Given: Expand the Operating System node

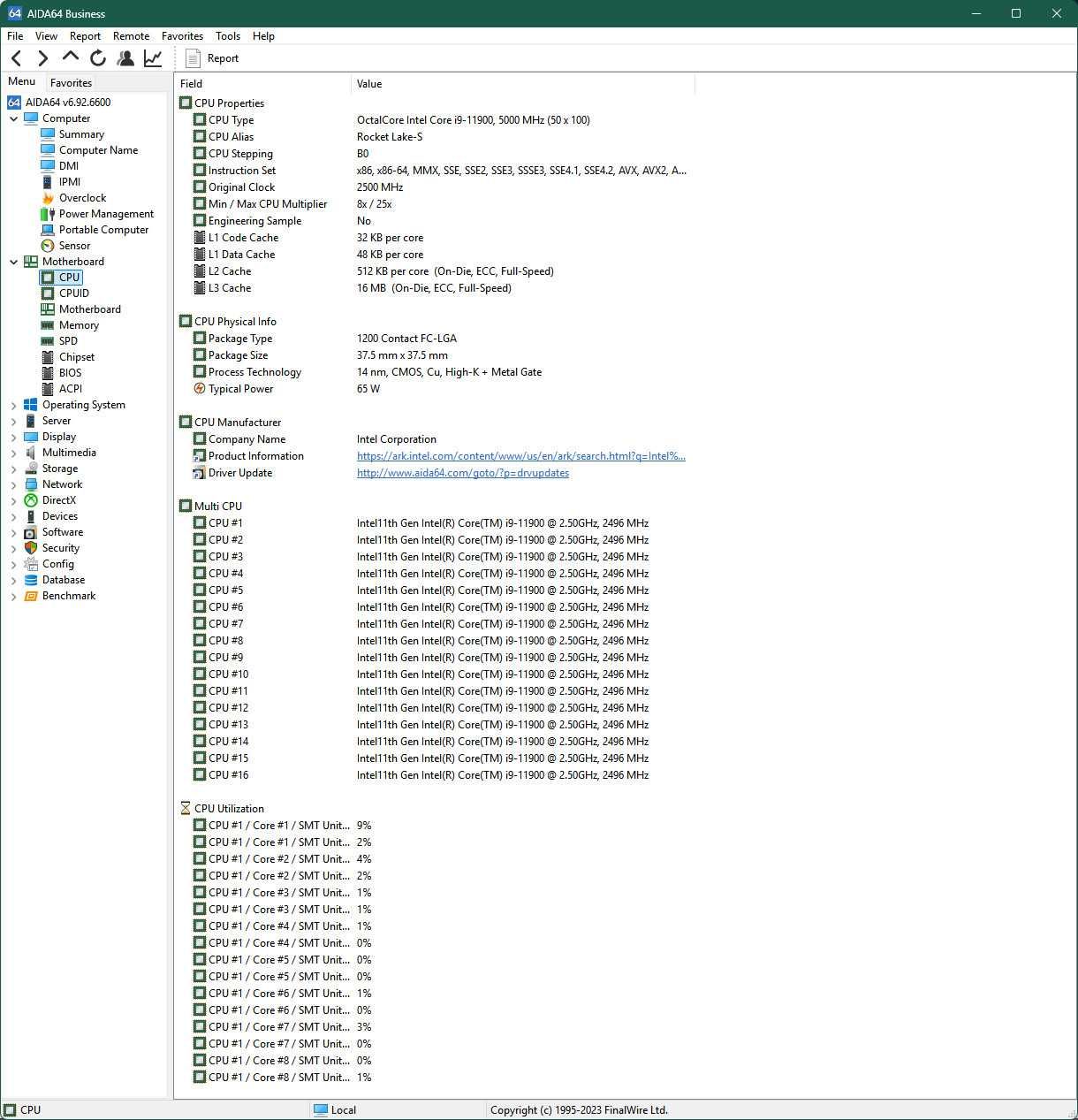Looking at the screenshot, I should click(13, 405).
